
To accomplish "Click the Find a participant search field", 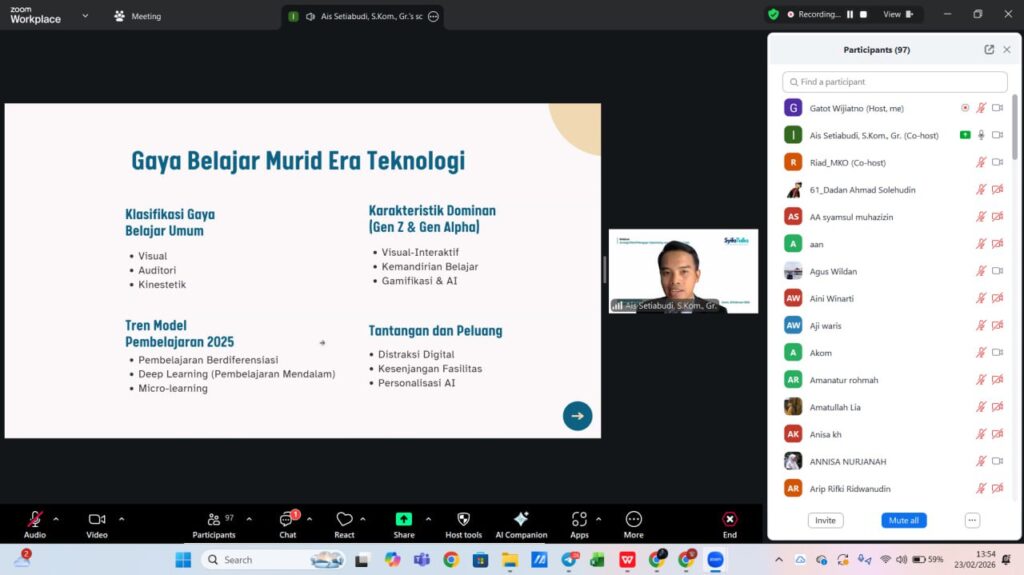I will (x=895, y=82).
